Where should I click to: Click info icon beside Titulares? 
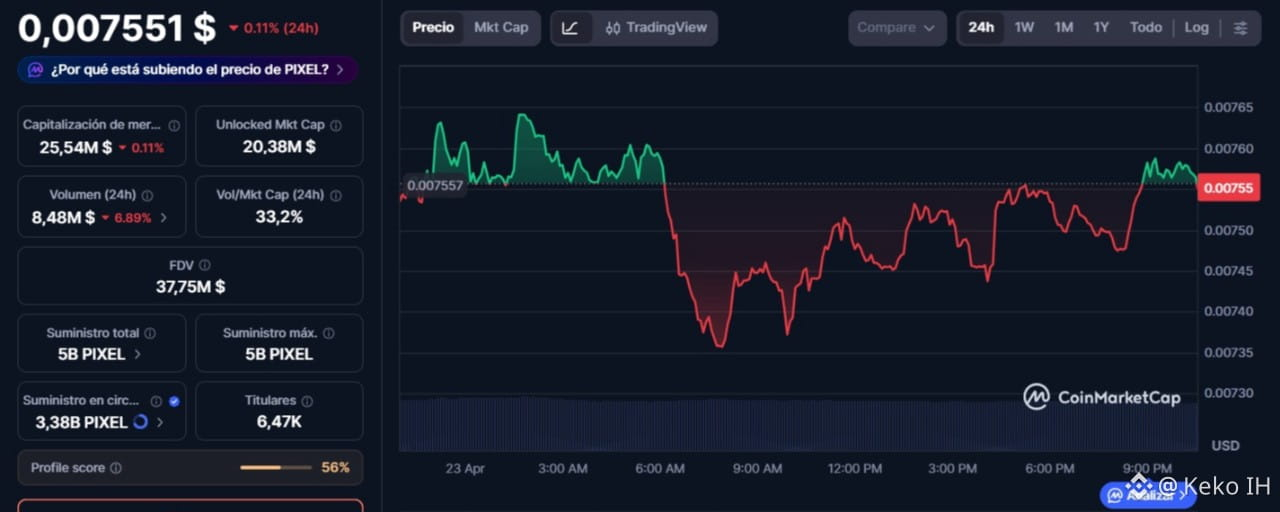(x=307, y=401)
